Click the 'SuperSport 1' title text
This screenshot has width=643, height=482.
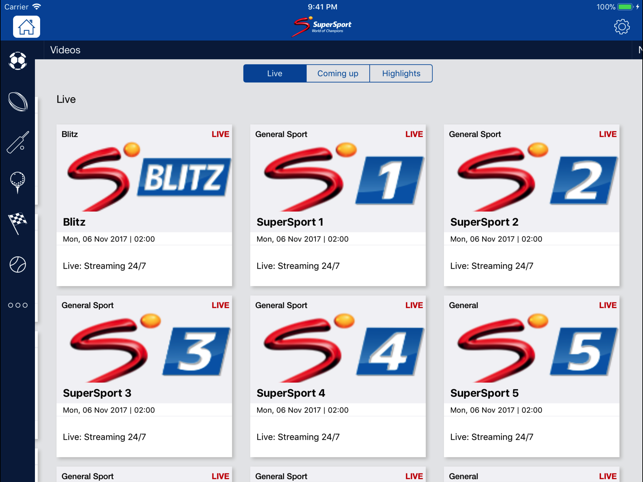(x=290, y=222)
